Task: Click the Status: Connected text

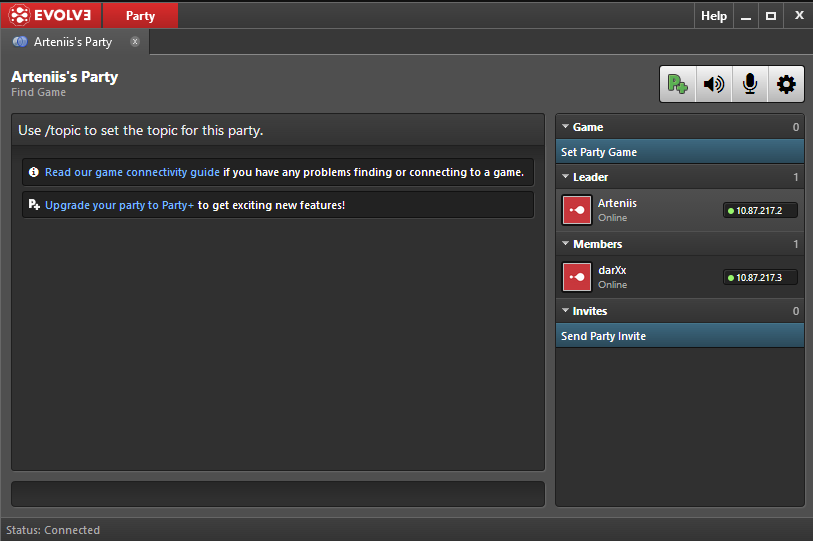Action: click(x=53, y=530)
